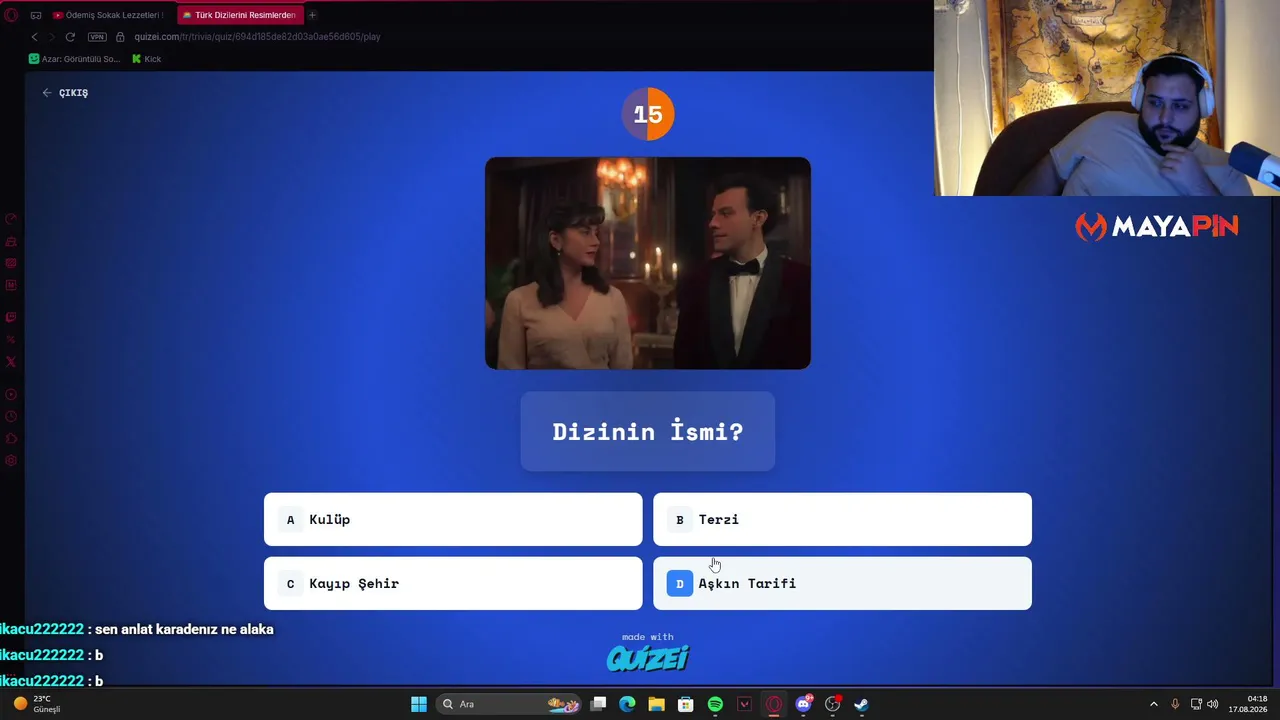Open Microsoft Store from the taskbar
Image resolution: width=1280 pixels, height=720 pixels.
[686, 704]
